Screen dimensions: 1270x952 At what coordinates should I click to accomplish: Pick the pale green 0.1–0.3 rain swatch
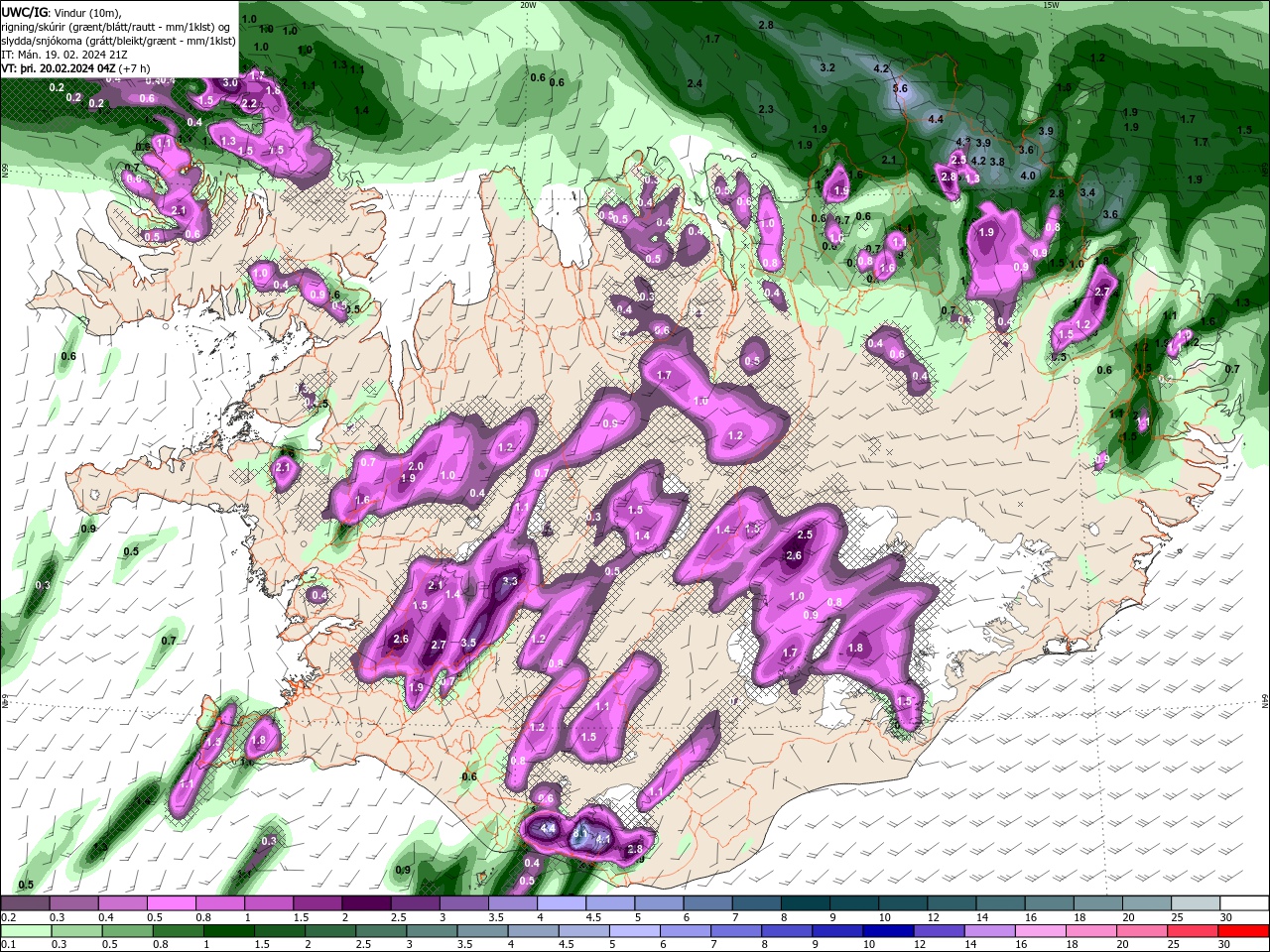coord(25,931)
